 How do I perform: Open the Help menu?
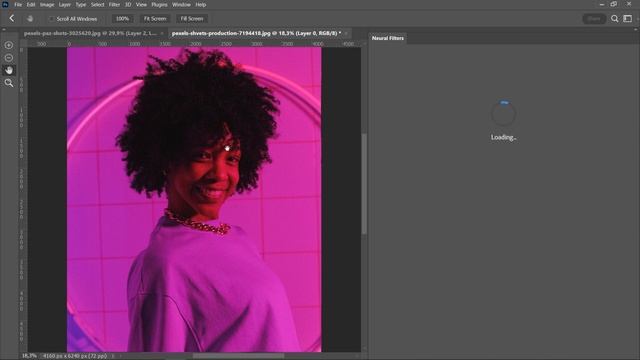coord(200,4)
